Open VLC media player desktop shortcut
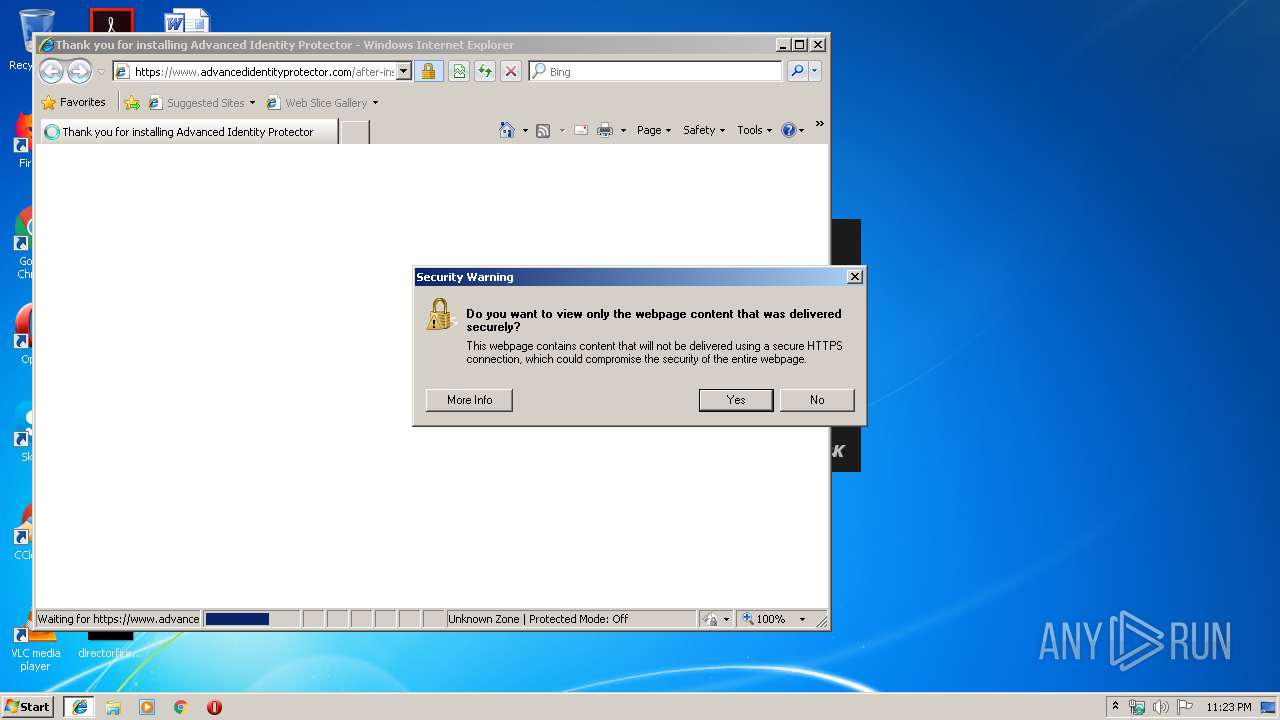 tap(35, 647)
